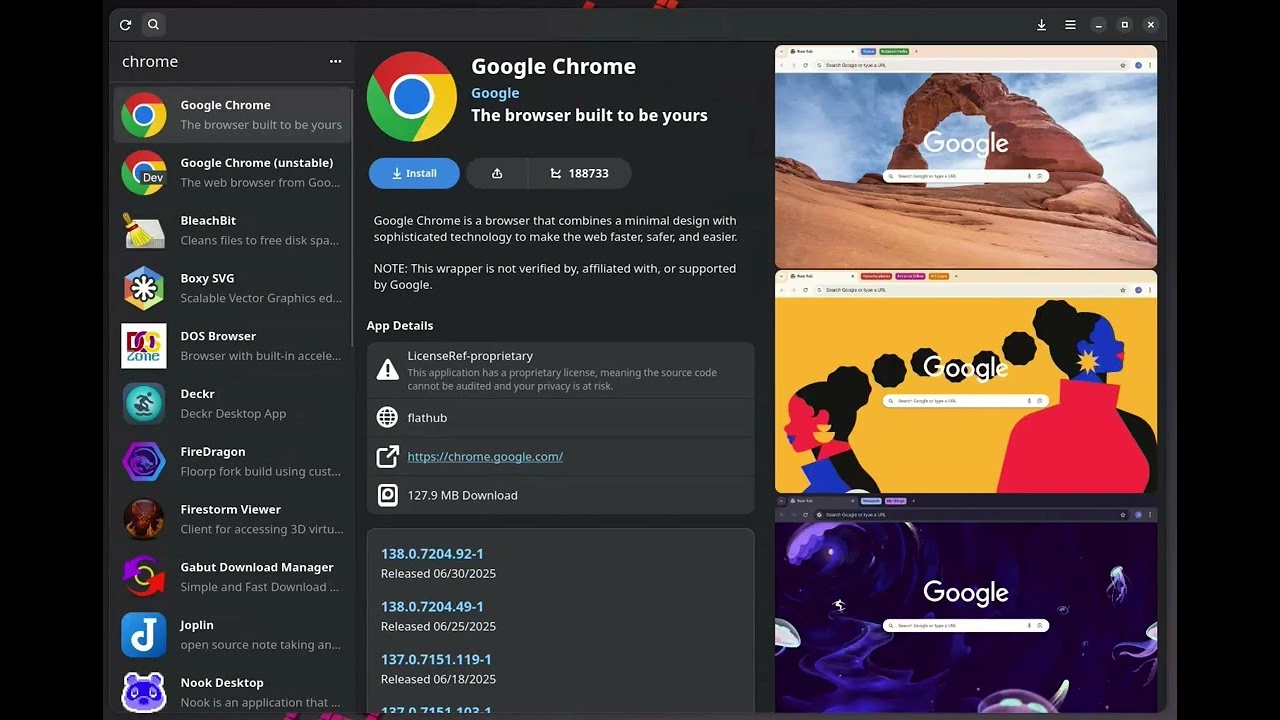Click the refresh icon in the header
1280x720 pixels.
pyautogui.click(x=125, y=25)
